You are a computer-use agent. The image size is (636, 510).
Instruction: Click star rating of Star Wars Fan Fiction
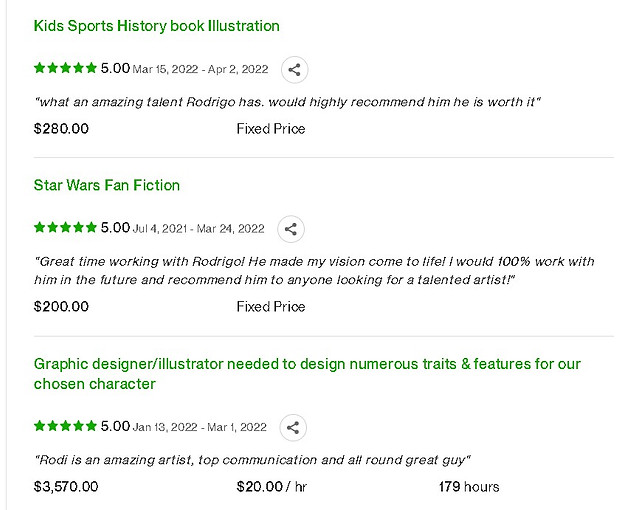pyautogui.click(x=65, y=227)
